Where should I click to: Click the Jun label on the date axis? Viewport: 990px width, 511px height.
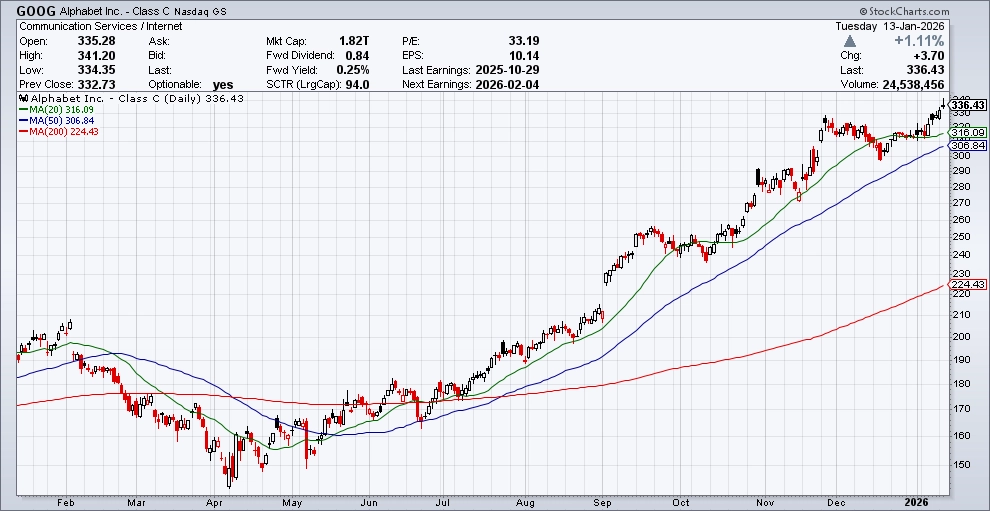click(x=369, y=502)
